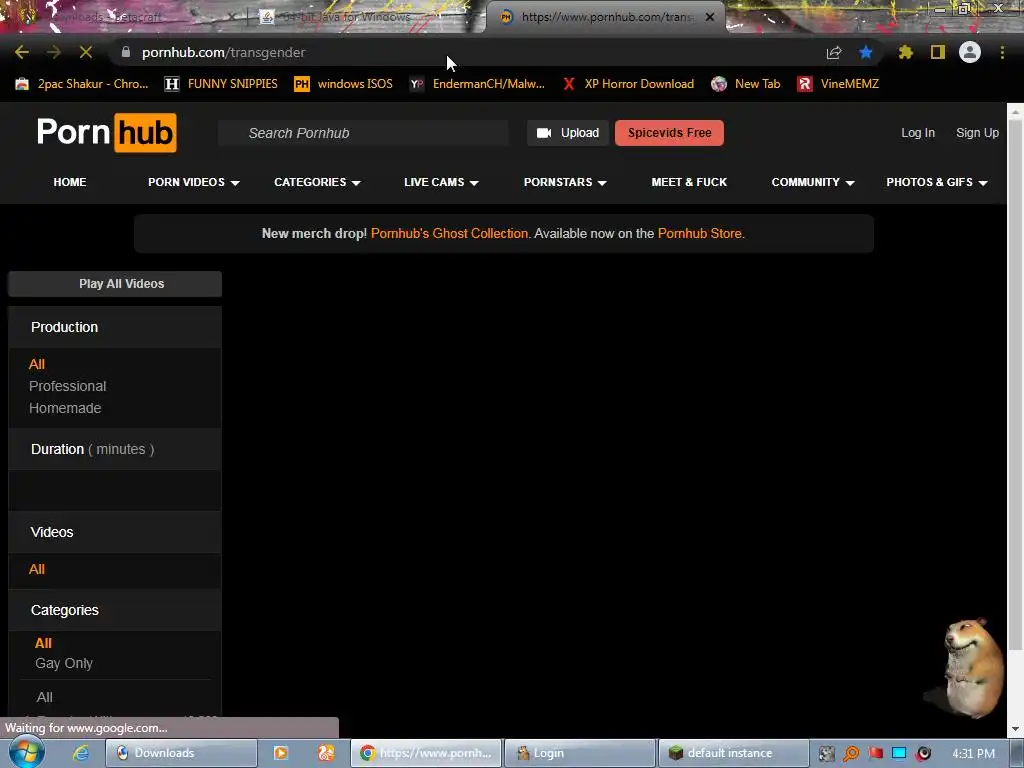Switch to default instance taskbar window

pyautogui.click(x=734, y=753)
